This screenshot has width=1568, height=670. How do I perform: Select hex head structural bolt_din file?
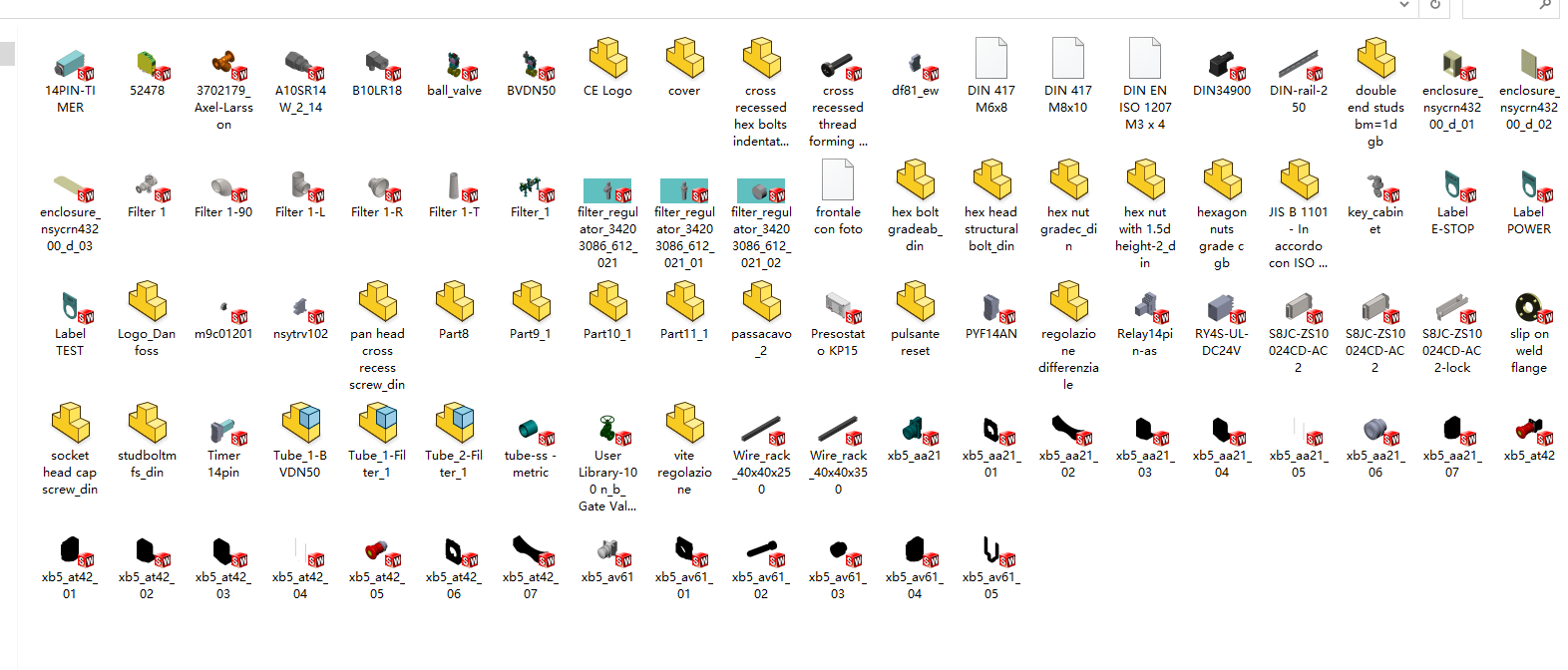tap(992, 180)
